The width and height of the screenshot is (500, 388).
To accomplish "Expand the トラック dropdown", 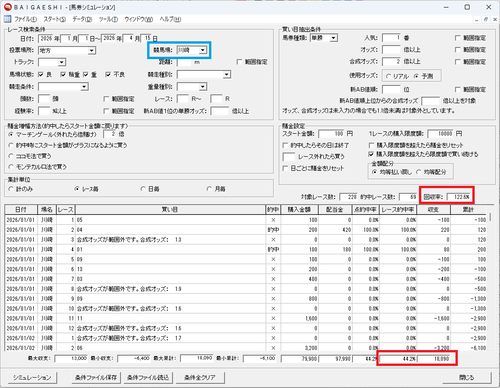I will (x=61, y=62).
